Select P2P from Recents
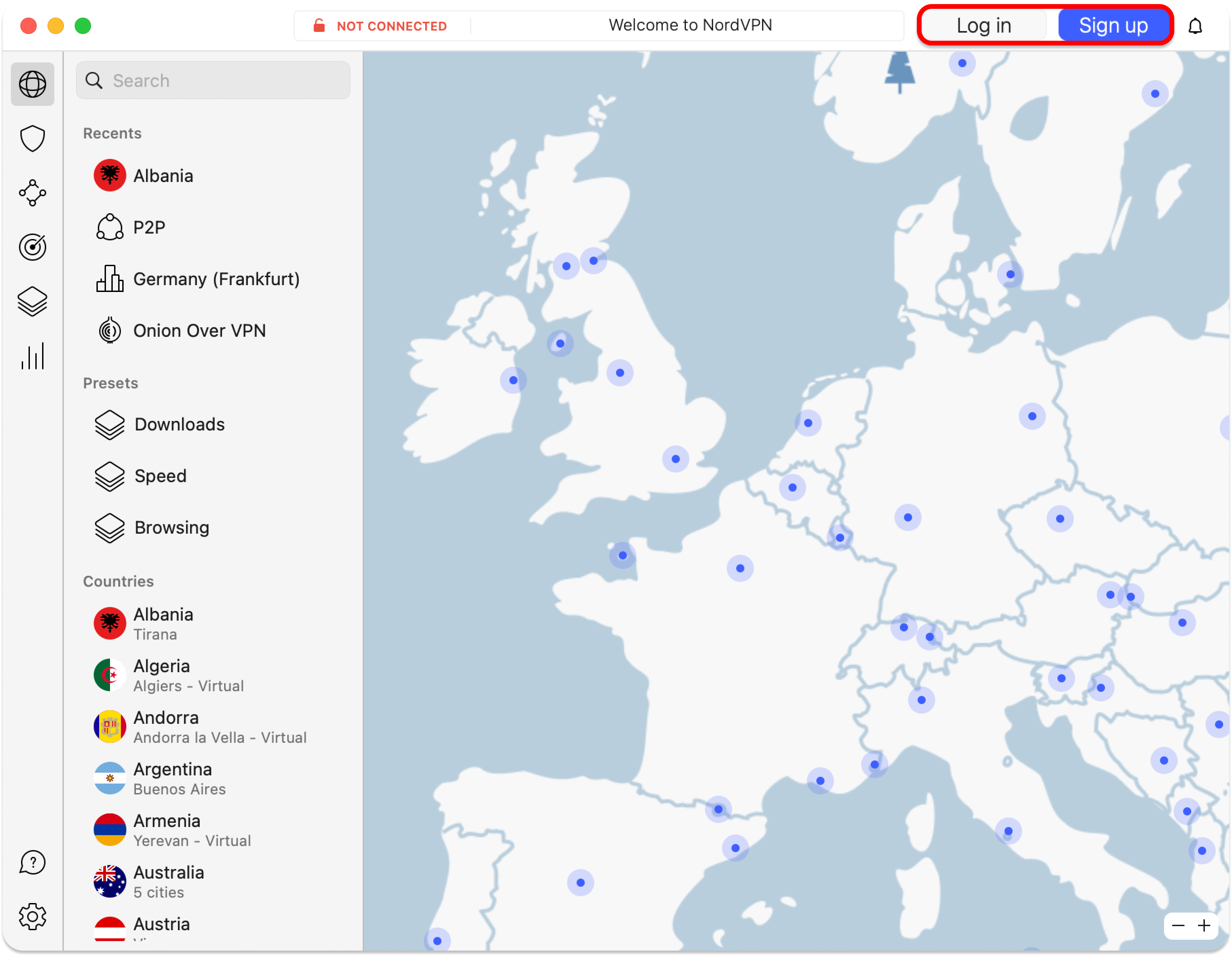 coord(149,227)
